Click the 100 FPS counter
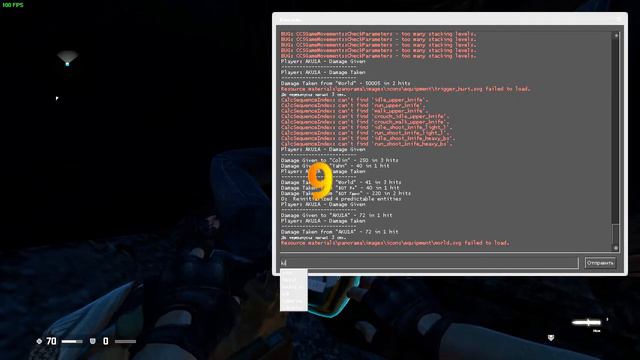The height and width of the screenshot is (360, 640). tap(13, 5)
